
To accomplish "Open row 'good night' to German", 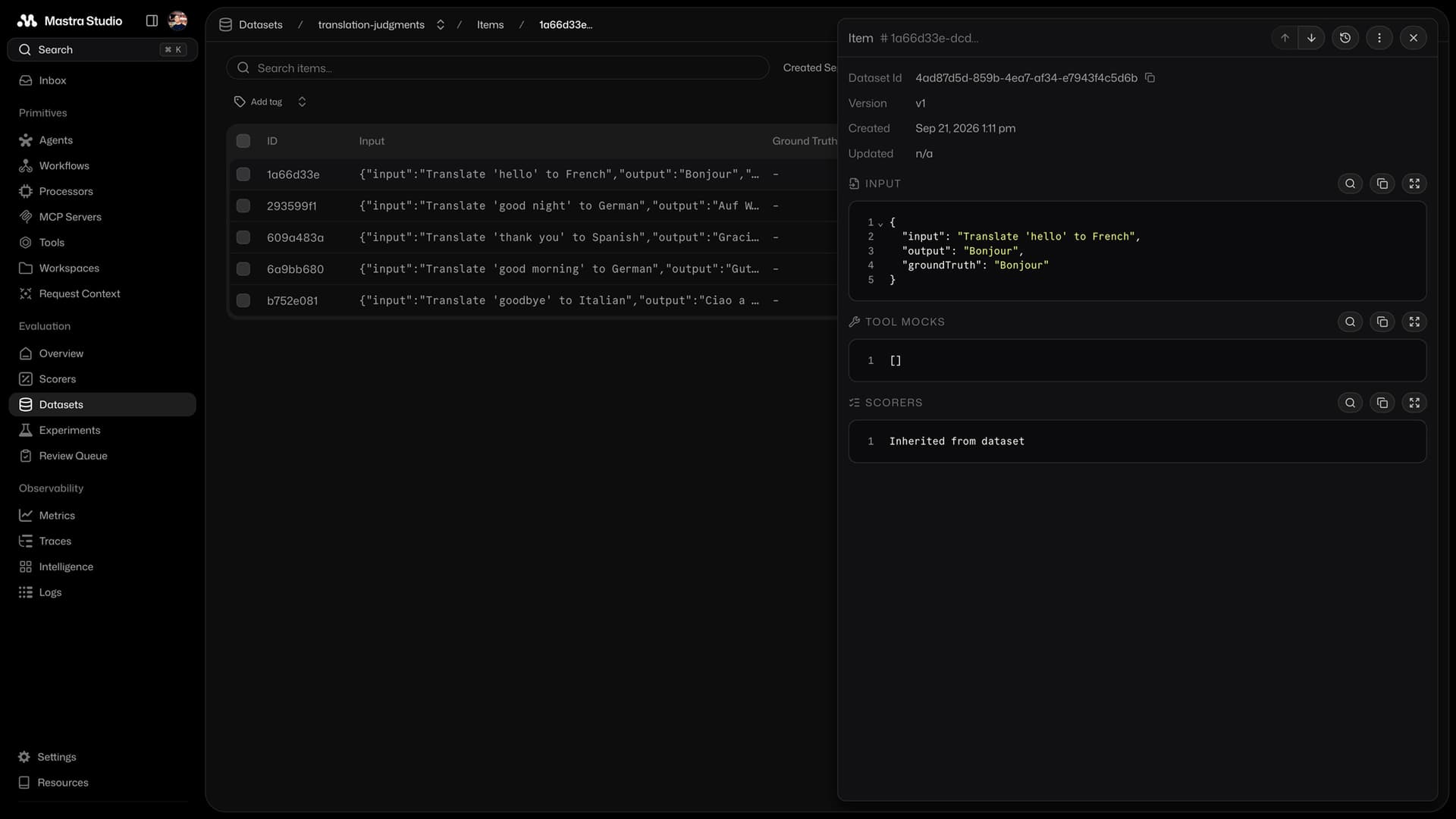I will (x=532, y=206).
